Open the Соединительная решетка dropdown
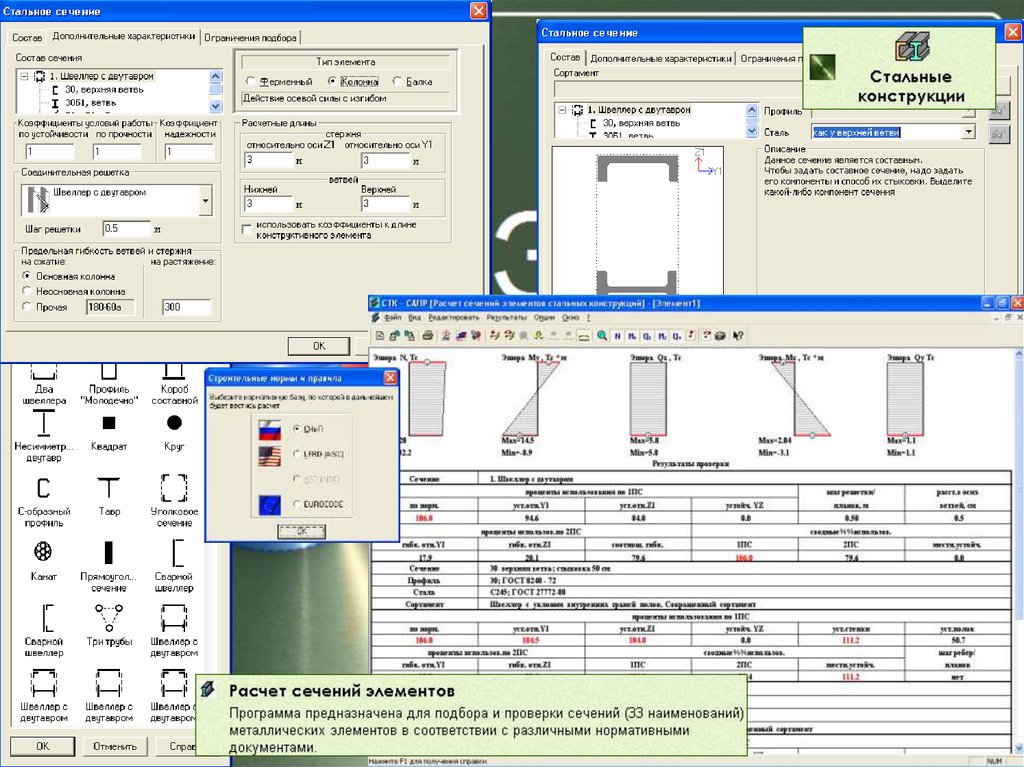The width and height of the screenshot is (1024, 767). [x=205, y=200]
